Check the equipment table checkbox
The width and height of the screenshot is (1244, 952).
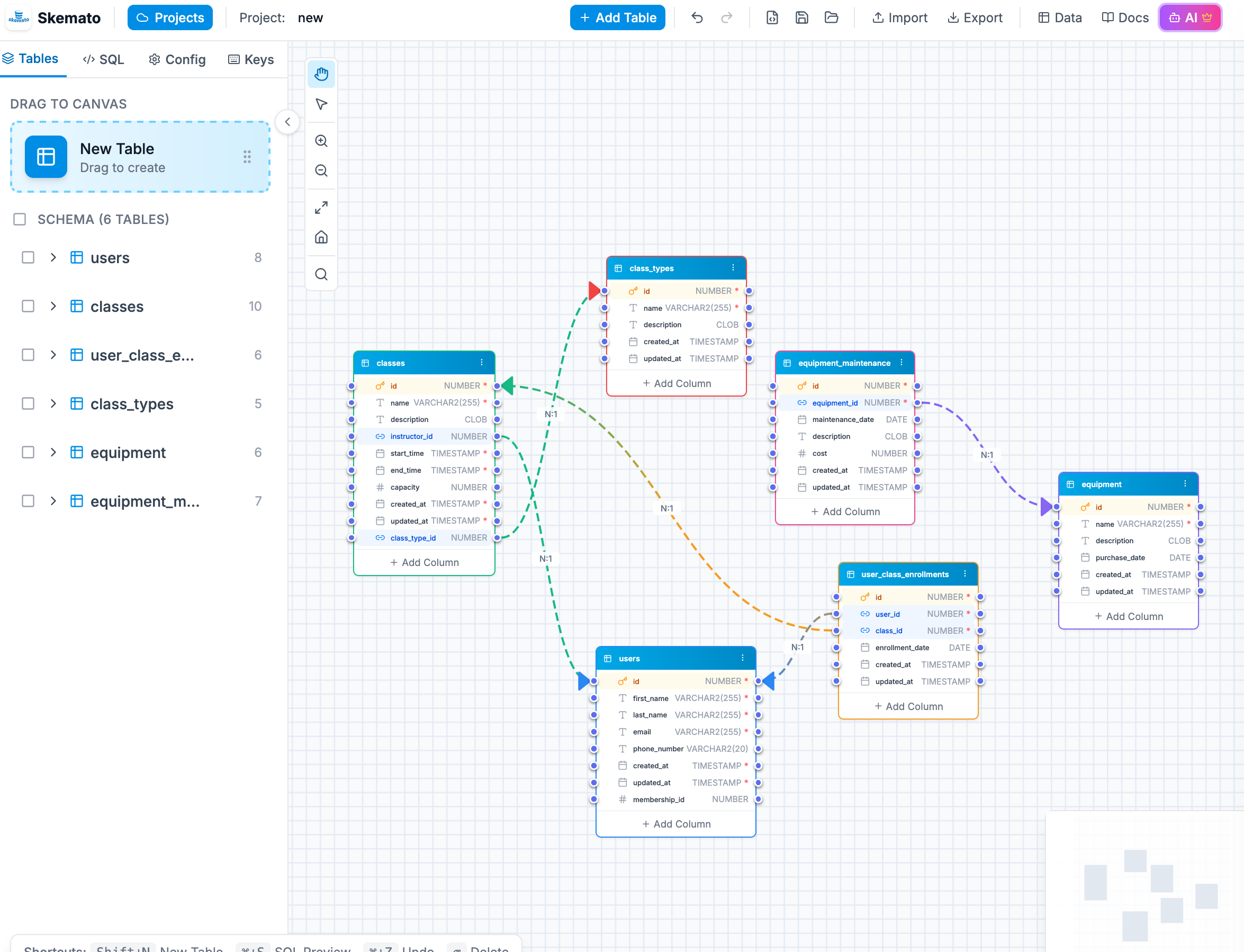coord(28,452)
